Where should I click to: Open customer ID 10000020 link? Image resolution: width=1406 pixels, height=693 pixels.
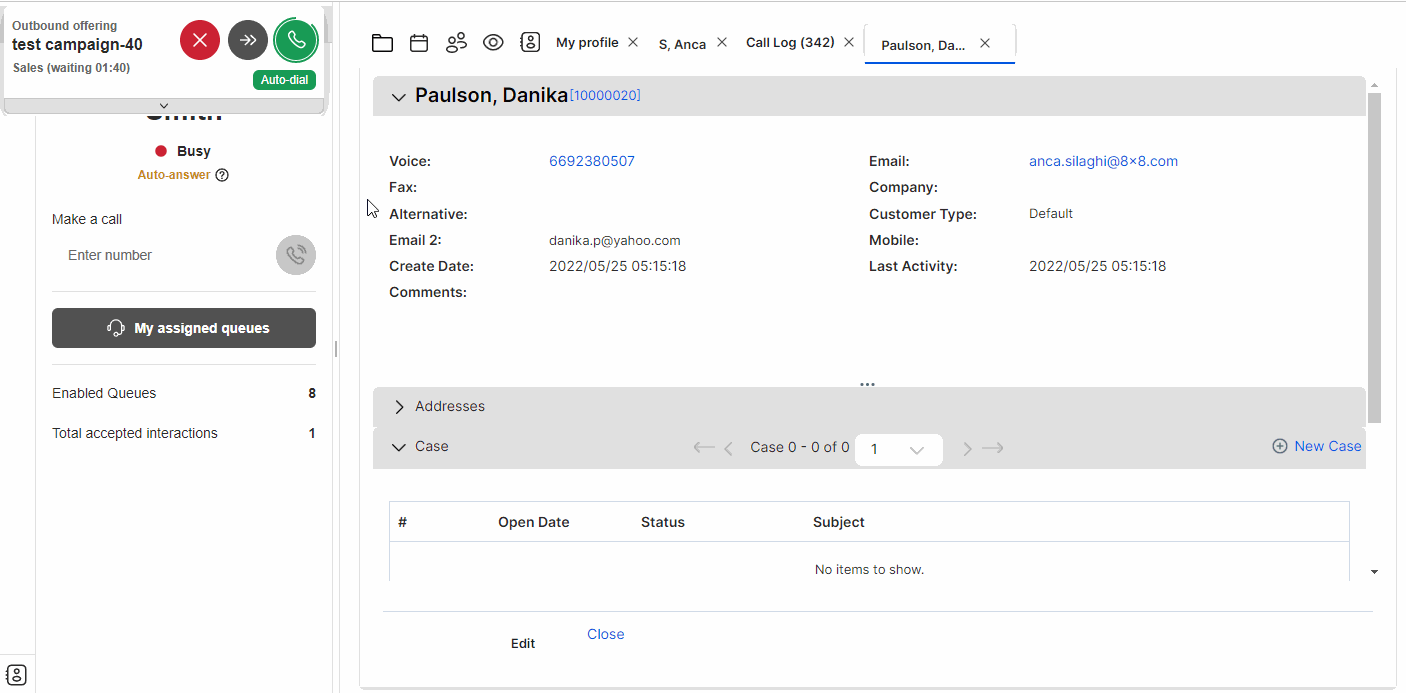[x=605, y=95]
